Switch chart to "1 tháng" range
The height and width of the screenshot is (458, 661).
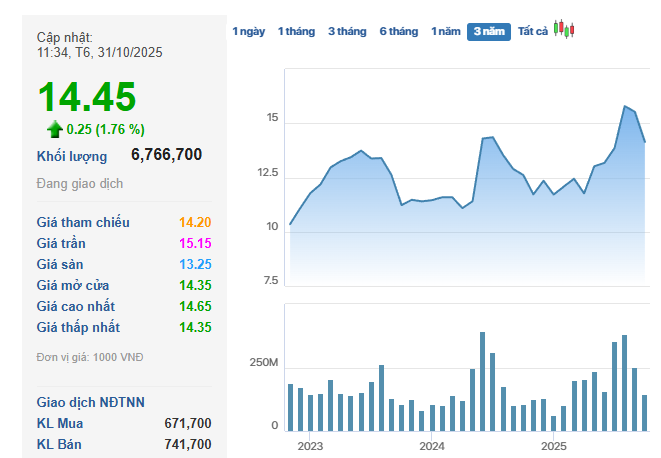pos(296,32)
